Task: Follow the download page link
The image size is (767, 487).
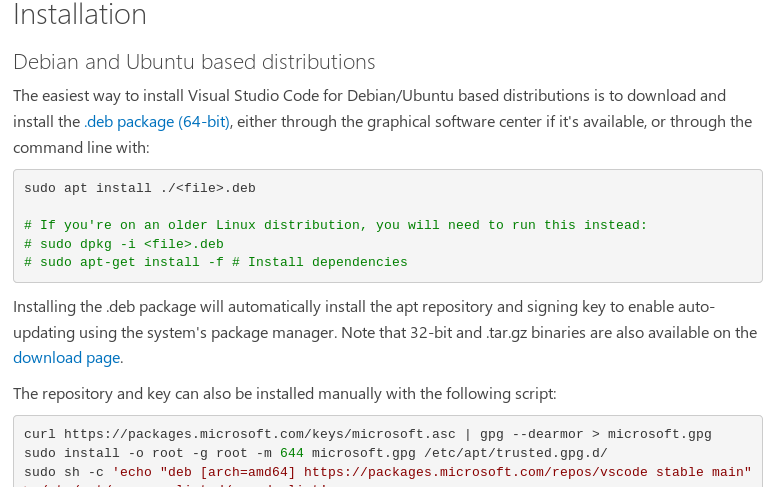Action: [x=67, y=358]
